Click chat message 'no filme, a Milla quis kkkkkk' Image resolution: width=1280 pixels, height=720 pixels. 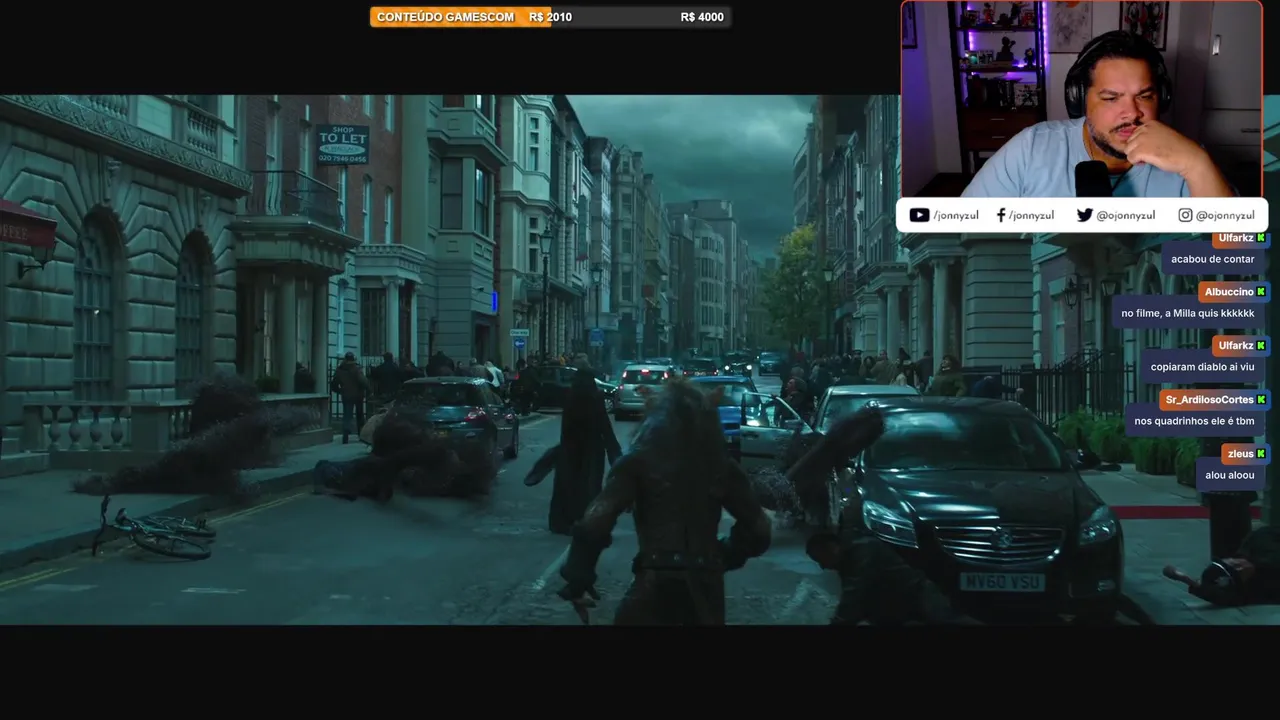tap(1188, 314)
